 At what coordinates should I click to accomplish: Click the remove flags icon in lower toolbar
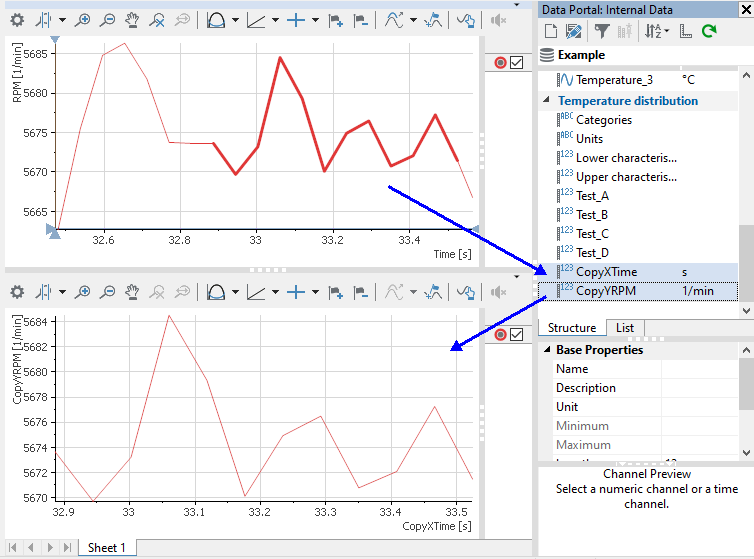click(360, 292)
